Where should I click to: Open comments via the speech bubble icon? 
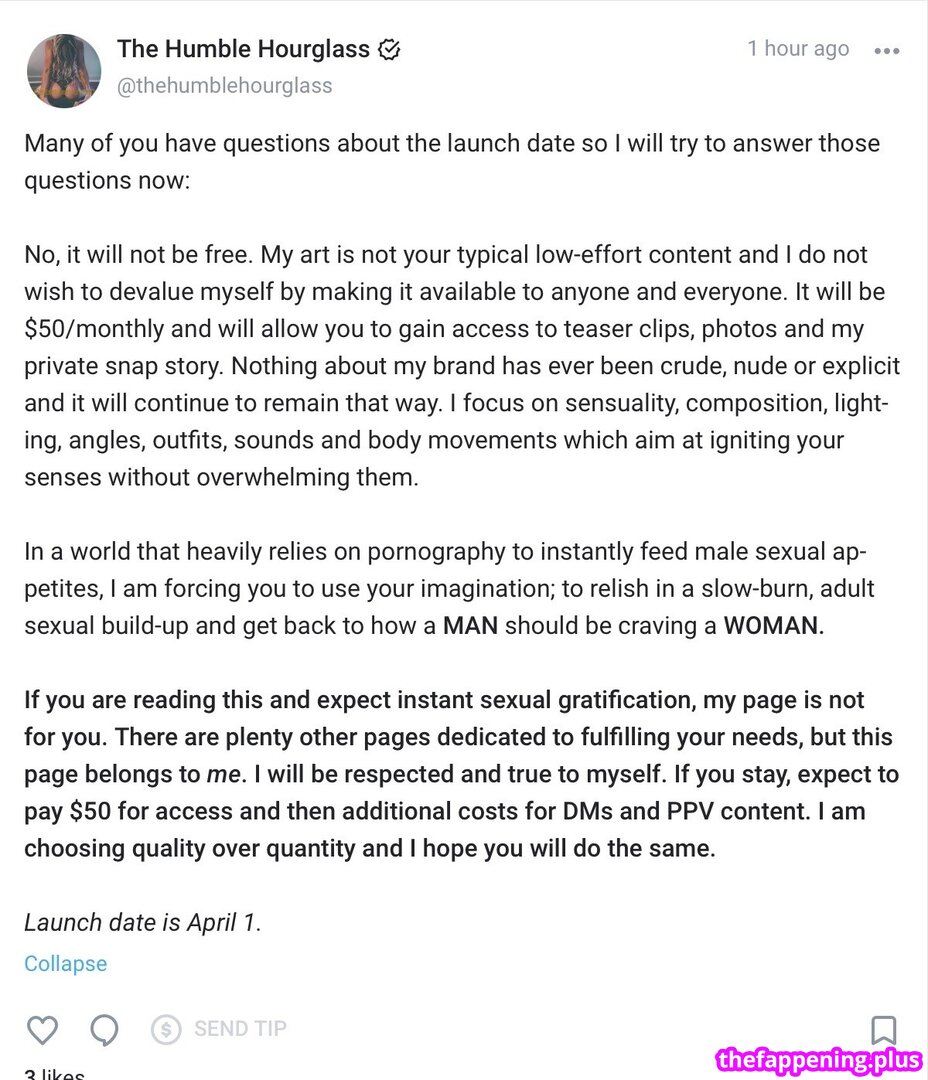click(104, 1029)
